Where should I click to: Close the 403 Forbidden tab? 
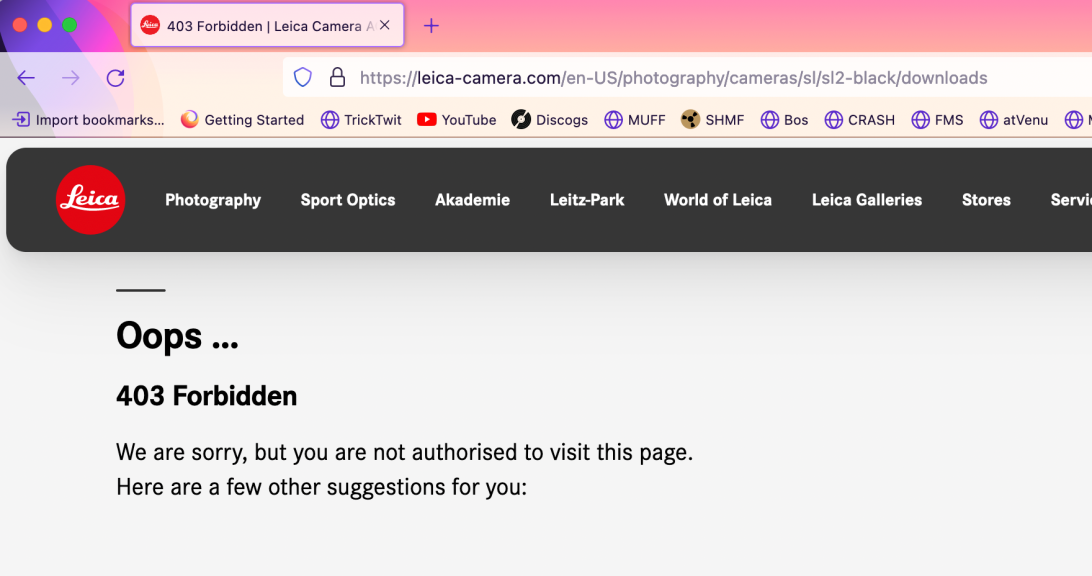click(385, 26)
